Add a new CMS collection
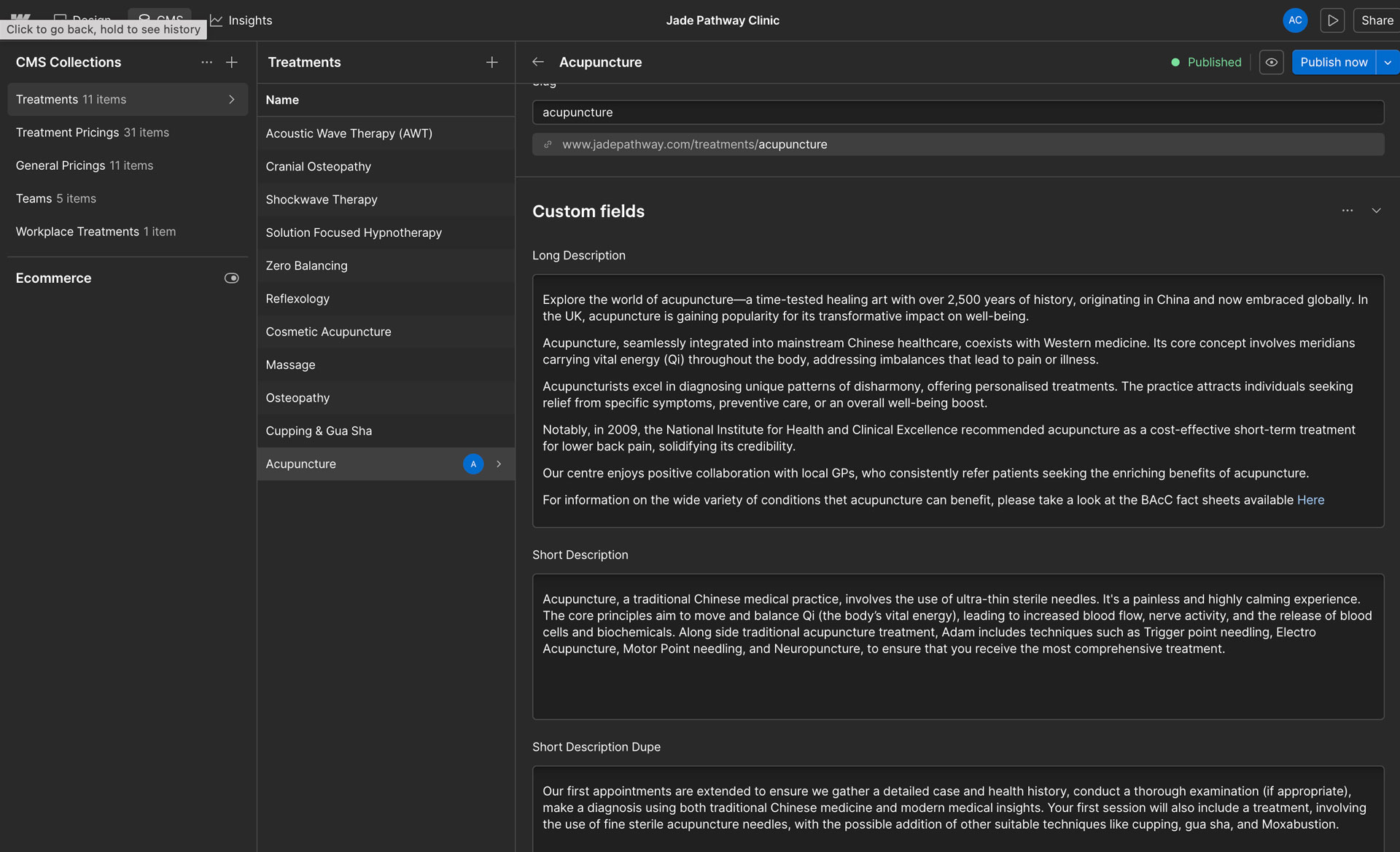This screenshot has height=852, width=1400. [x=232, y=63]
